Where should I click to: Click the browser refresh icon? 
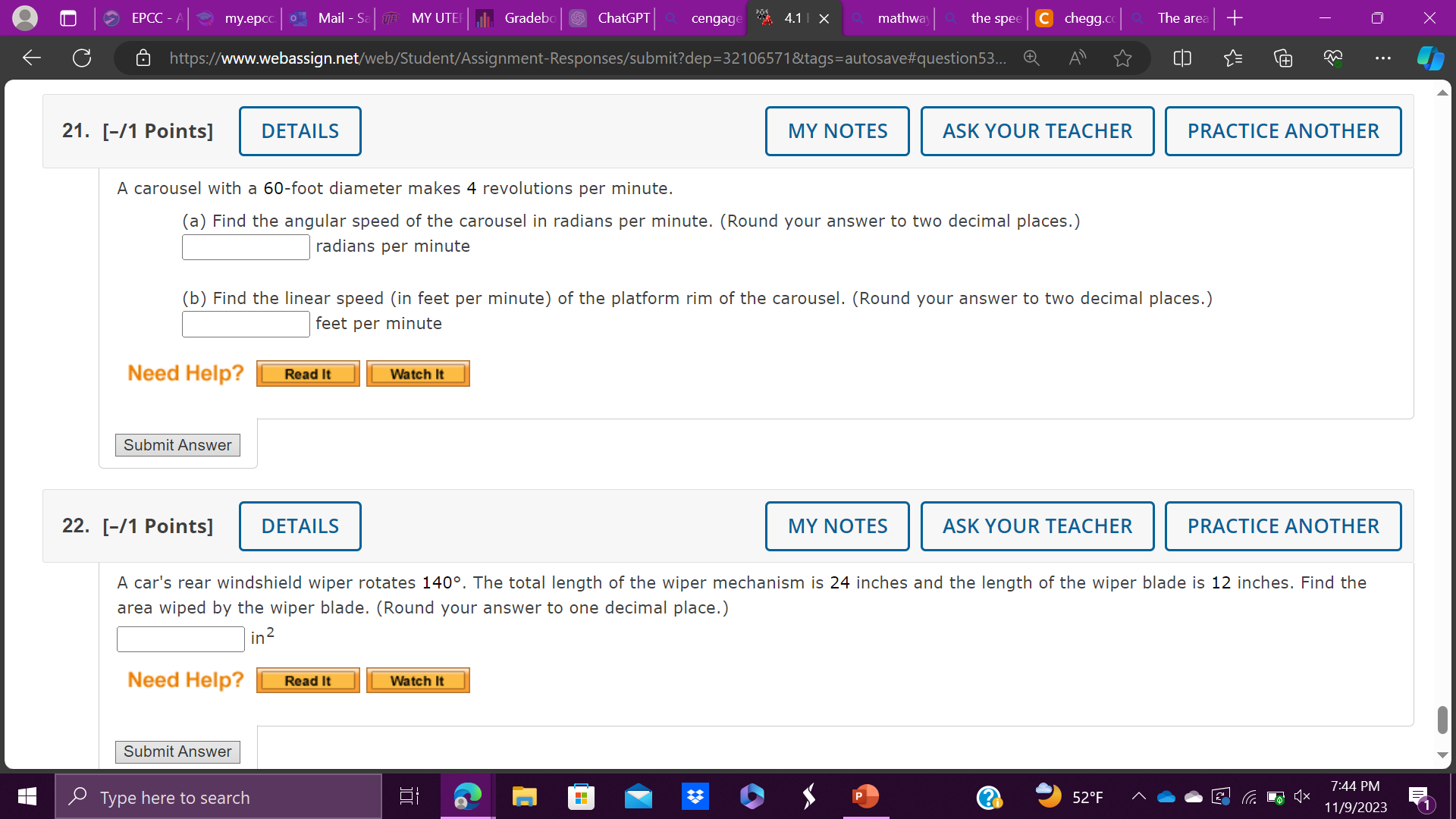(82, 58)
